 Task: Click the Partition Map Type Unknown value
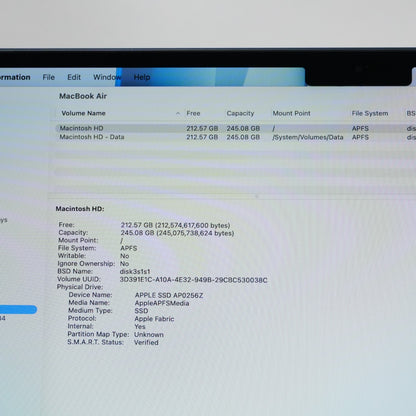pos(149,335)
